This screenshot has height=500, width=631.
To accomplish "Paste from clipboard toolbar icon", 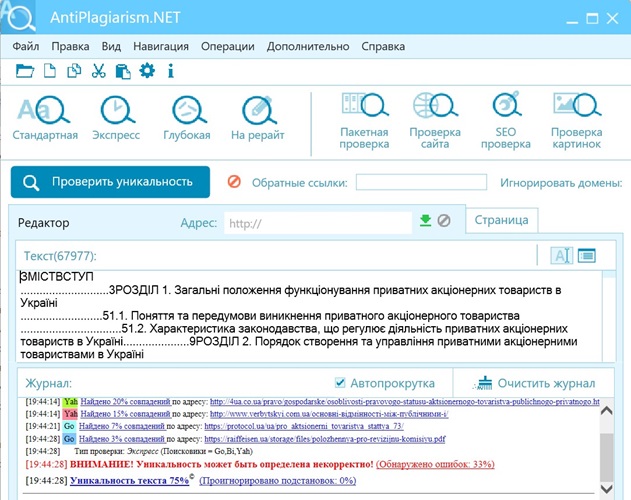I will 123,71.
